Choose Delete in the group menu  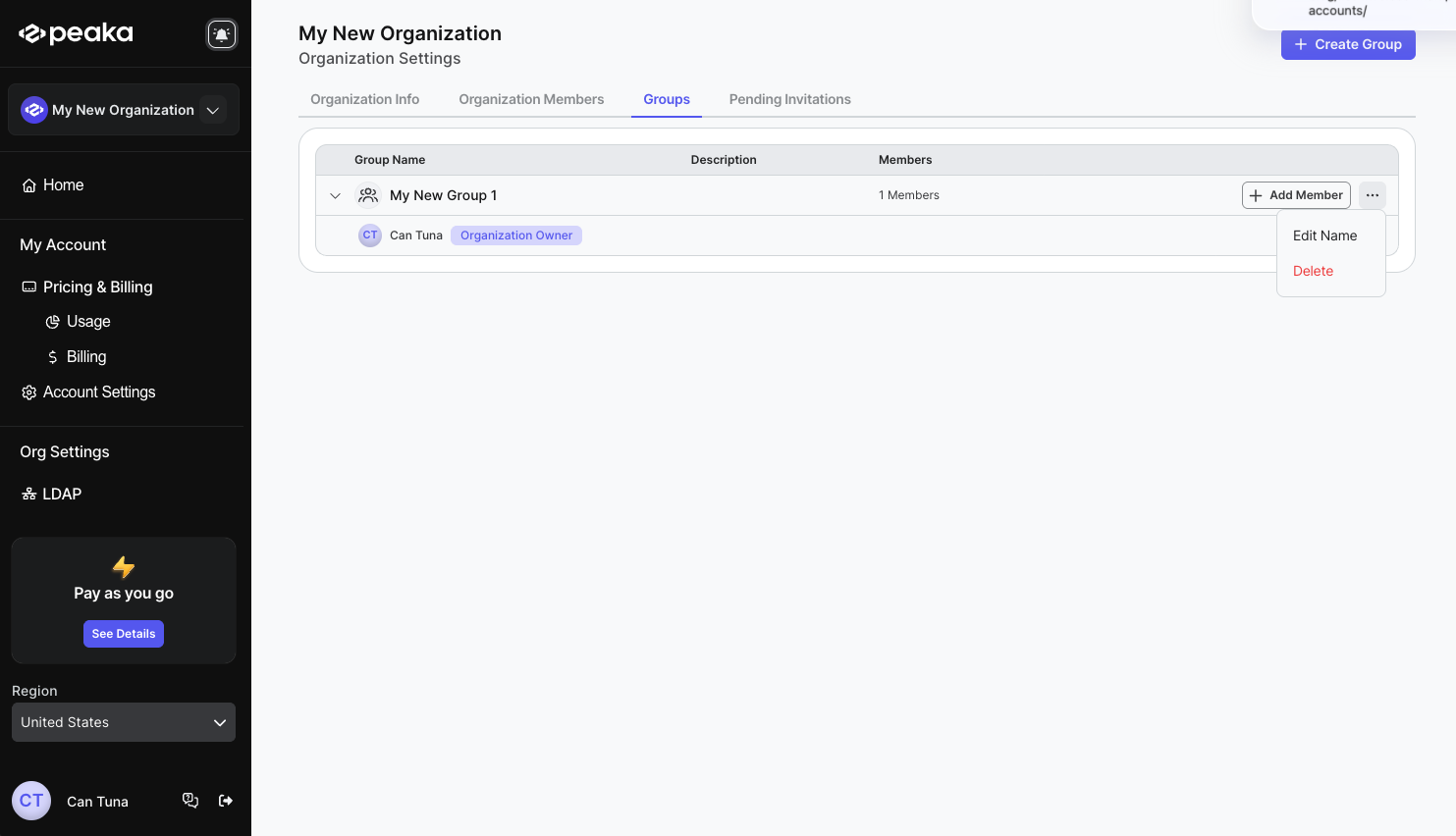(1313, 271)
